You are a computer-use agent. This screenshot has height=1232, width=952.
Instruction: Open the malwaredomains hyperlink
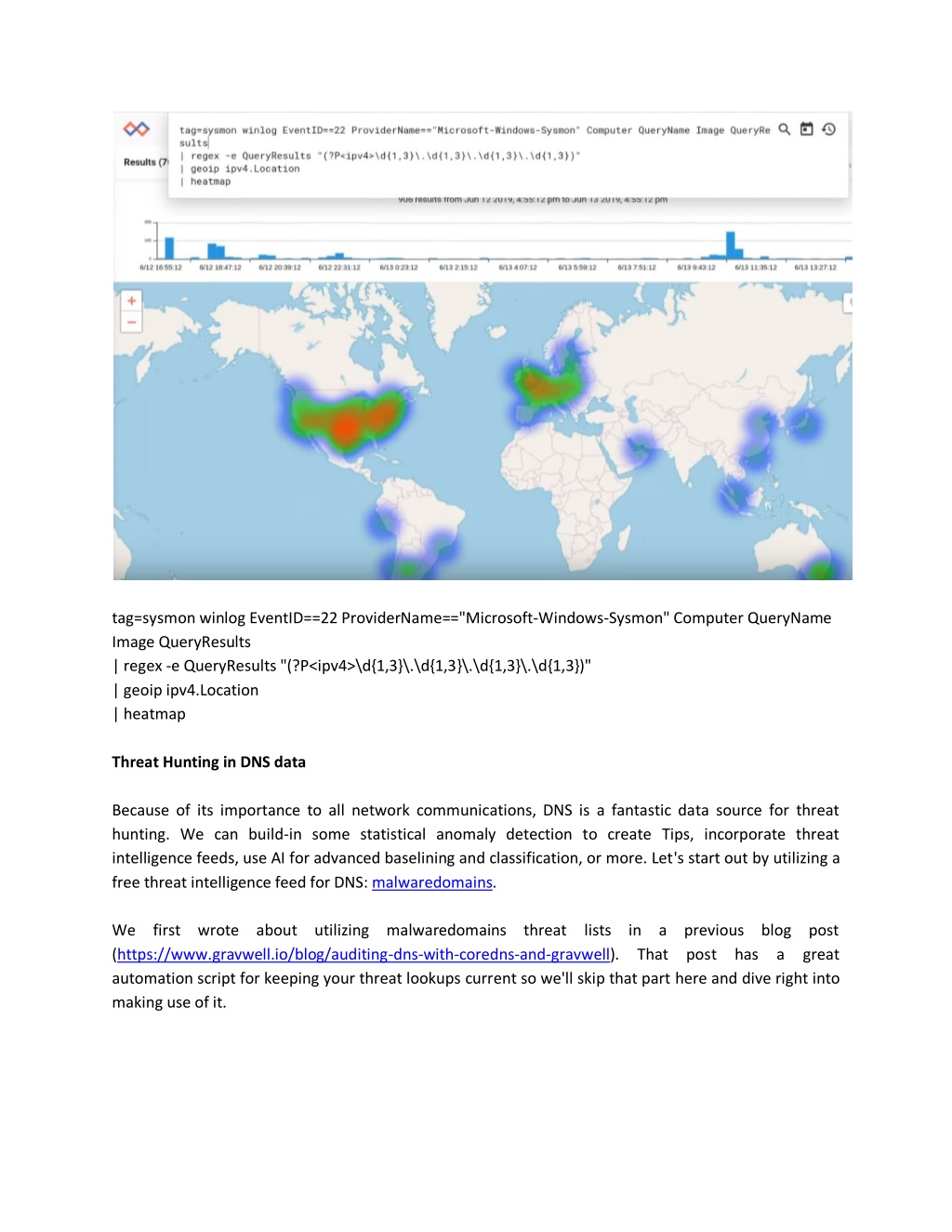pyautogui.click(x=432, y=882)
